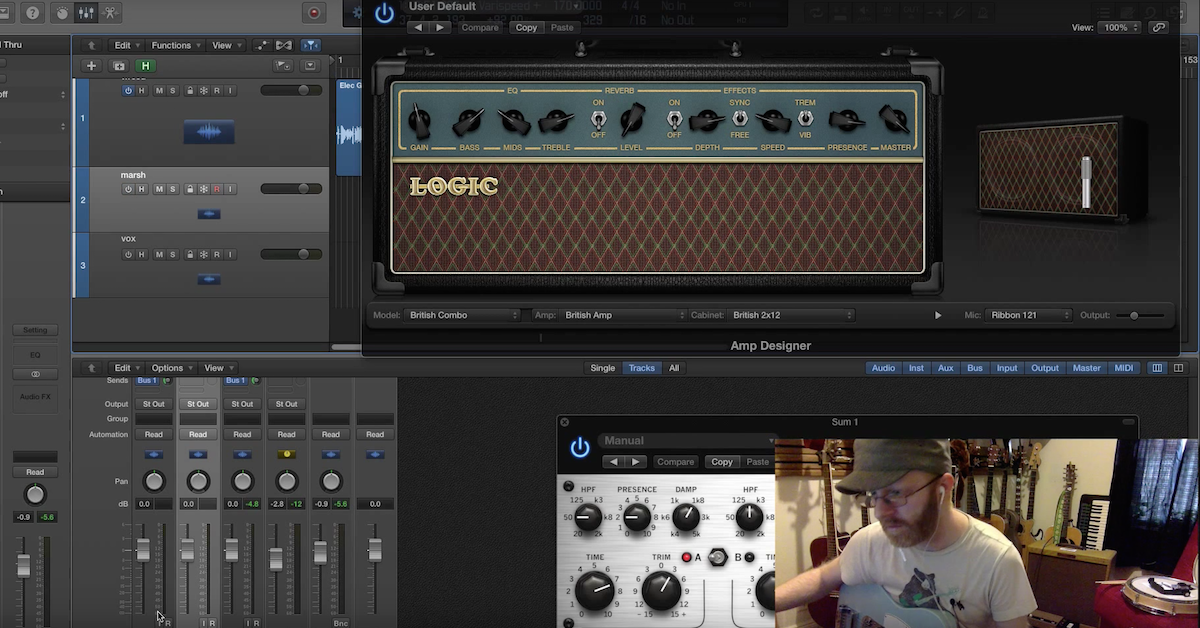Disable record on marsh track
Viewport: 1200px width, 628px height.
point(216,189)
